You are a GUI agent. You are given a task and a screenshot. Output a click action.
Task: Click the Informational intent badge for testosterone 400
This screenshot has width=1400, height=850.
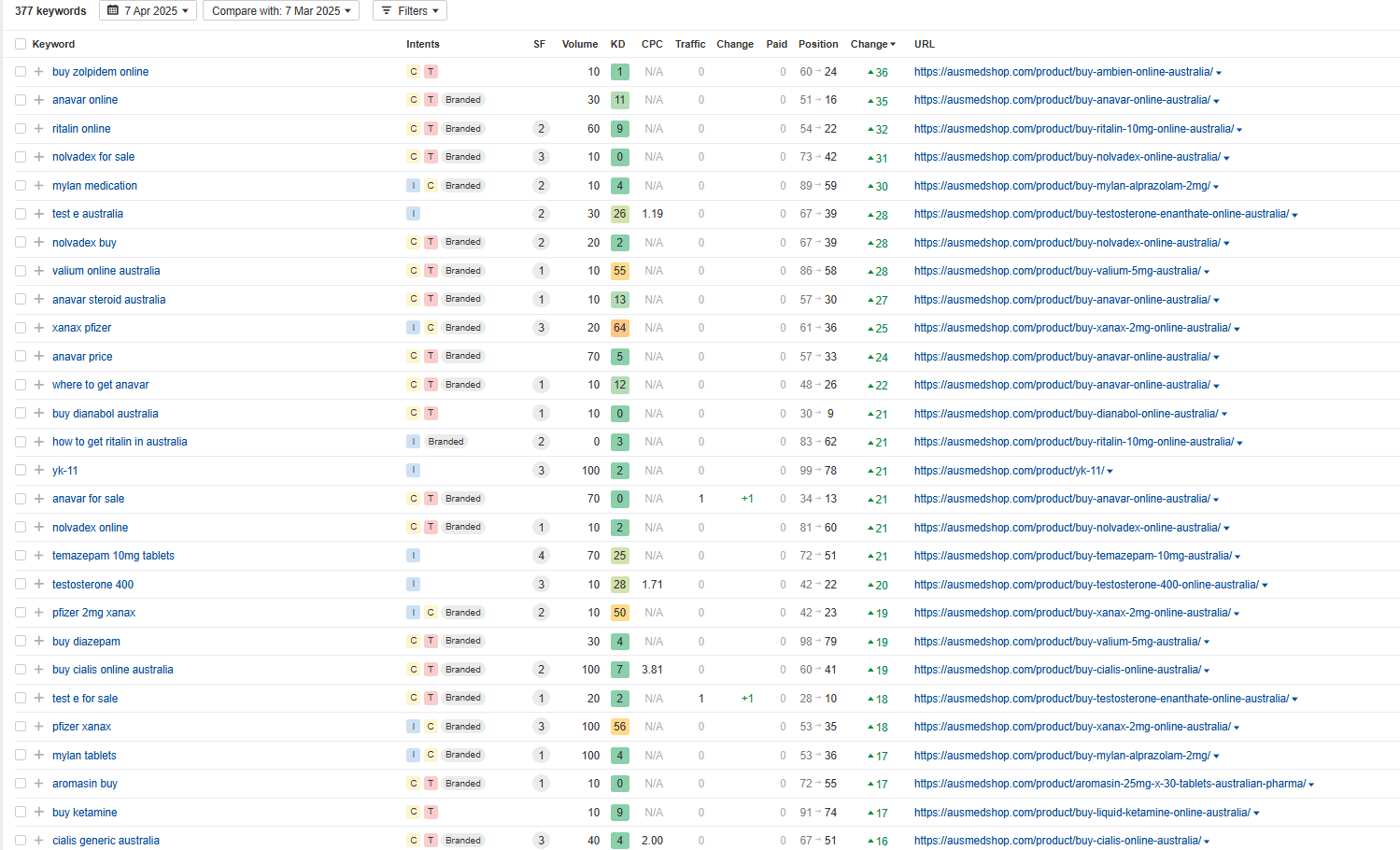tap(413, 585)
